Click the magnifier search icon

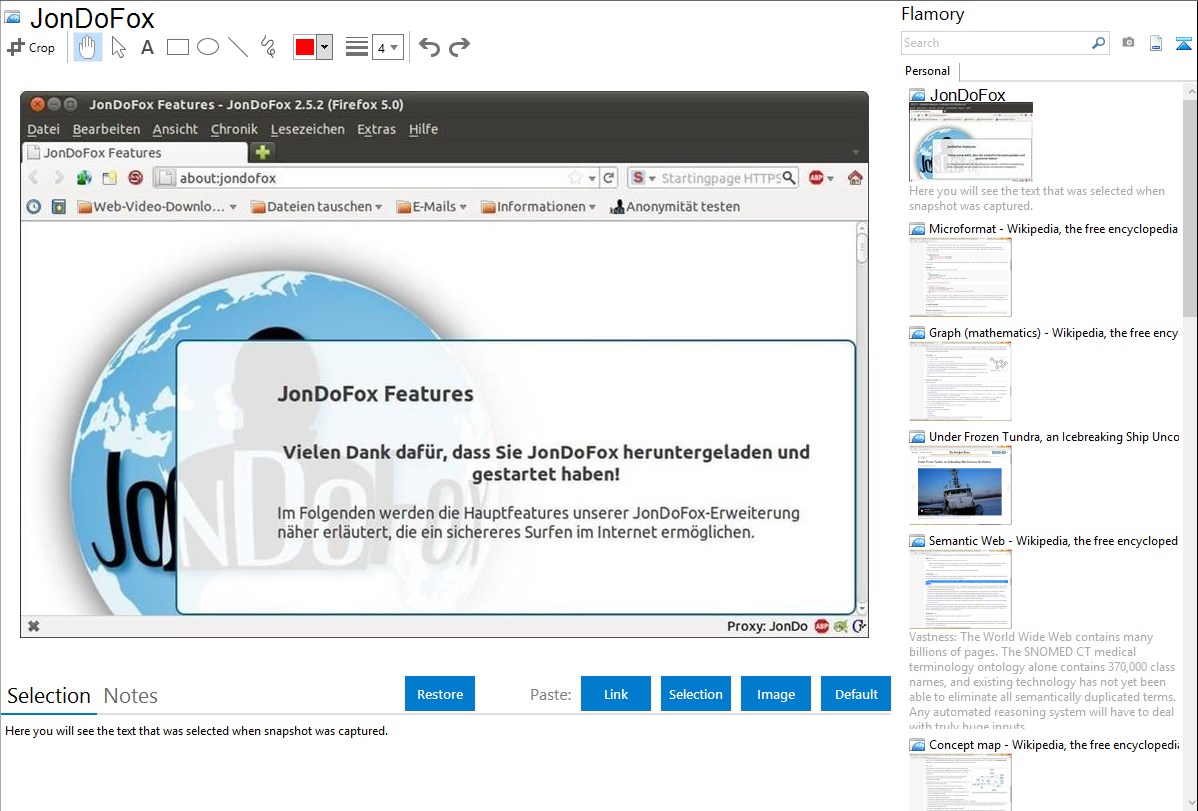(1099, 43)
